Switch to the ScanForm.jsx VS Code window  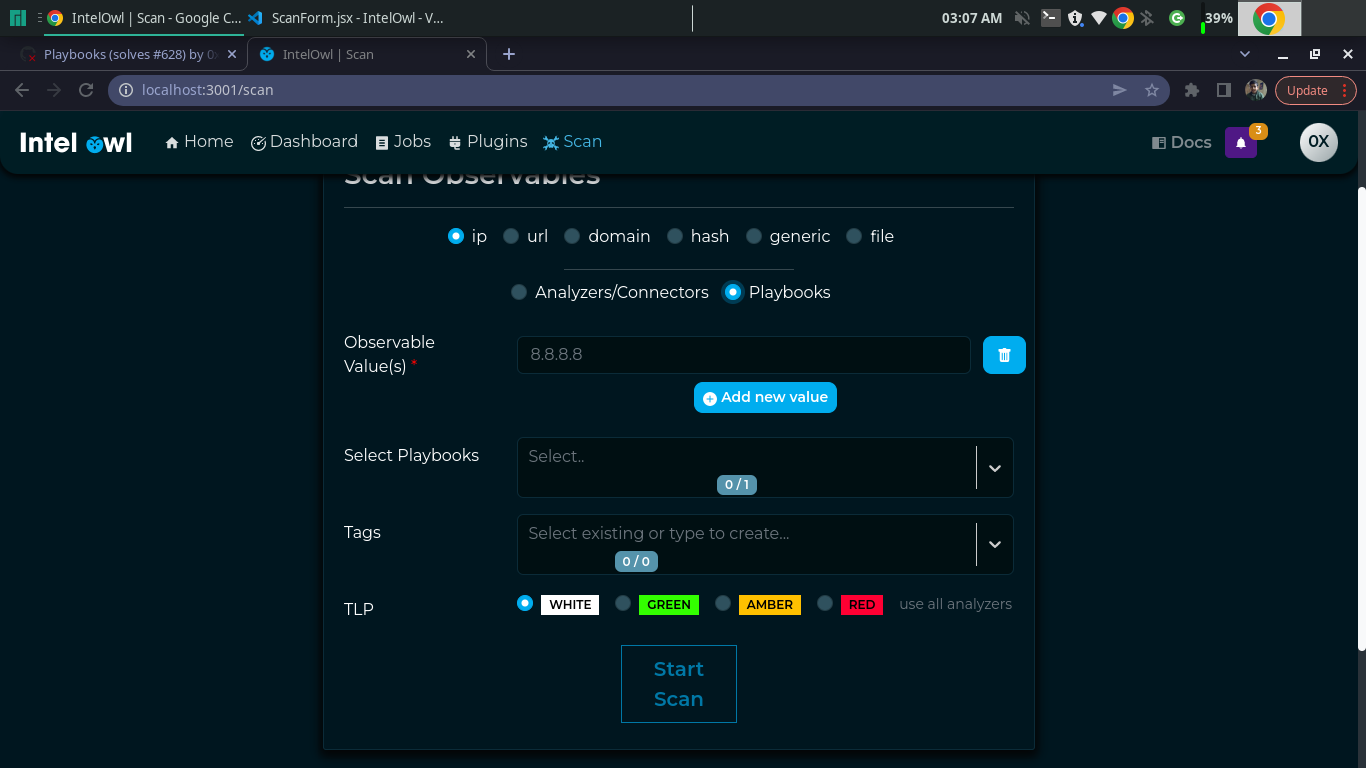(345, 18)
